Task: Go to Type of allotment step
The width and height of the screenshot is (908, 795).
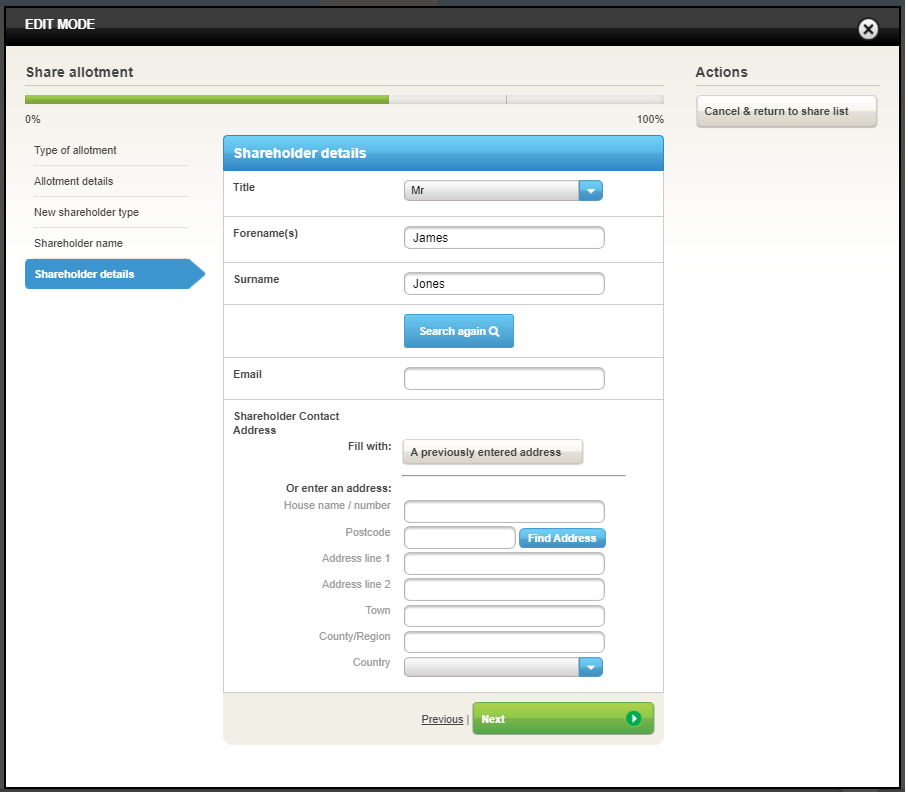Action: (x=75, y=150)
